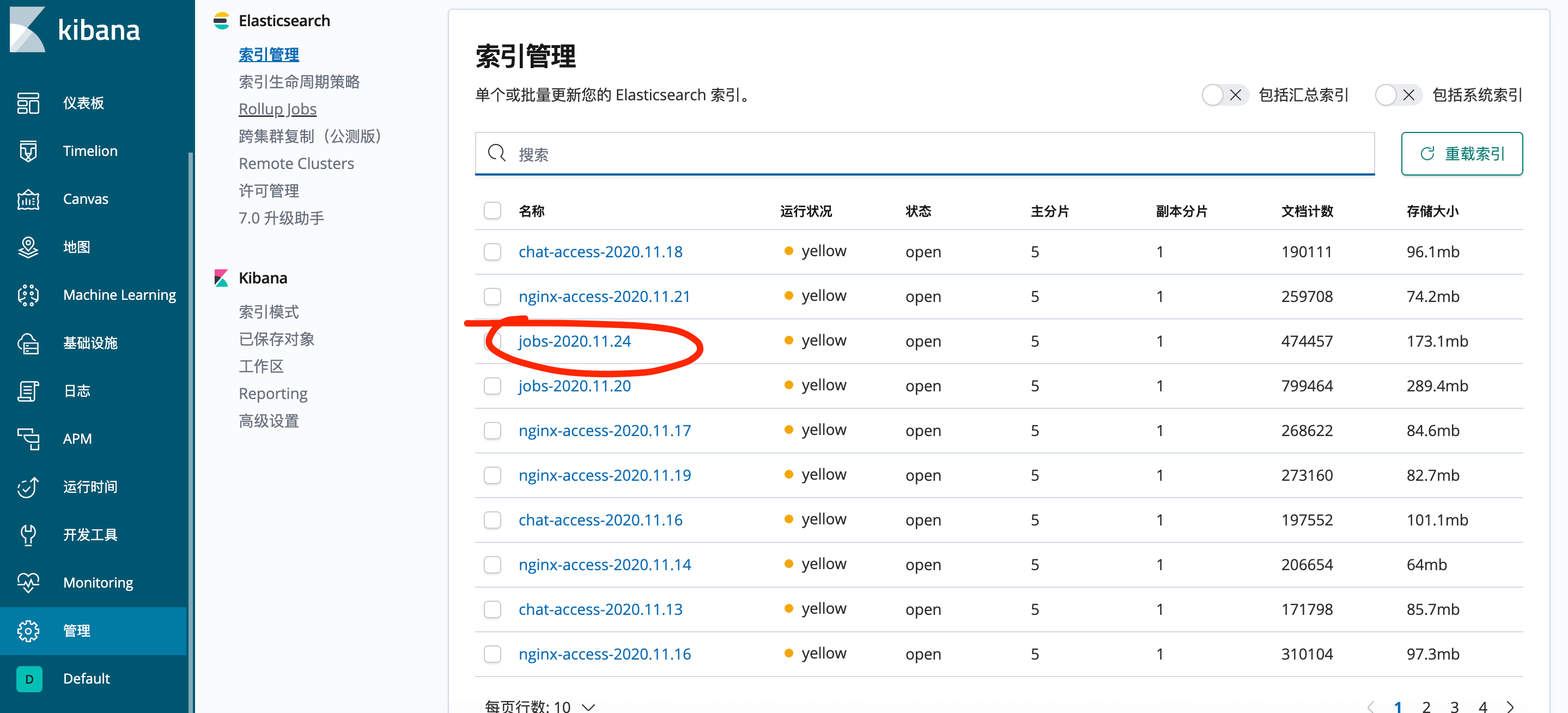Go to page 2 of results

[1426, 706]
